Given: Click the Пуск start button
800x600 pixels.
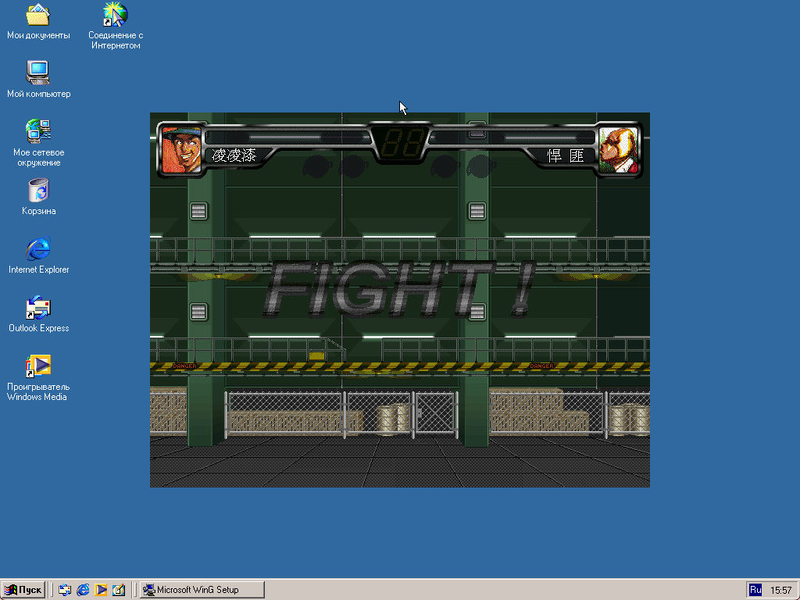Looking at the screenshot, I should [x=23, y=590].
